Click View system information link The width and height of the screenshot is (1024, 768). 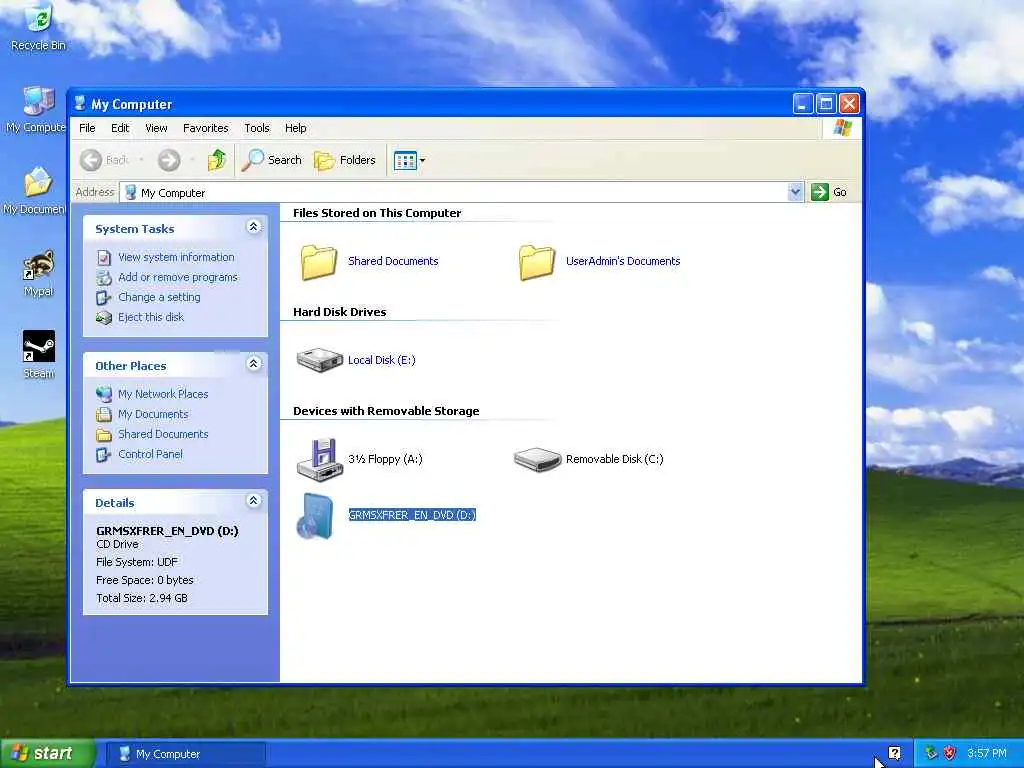point(176,257)
